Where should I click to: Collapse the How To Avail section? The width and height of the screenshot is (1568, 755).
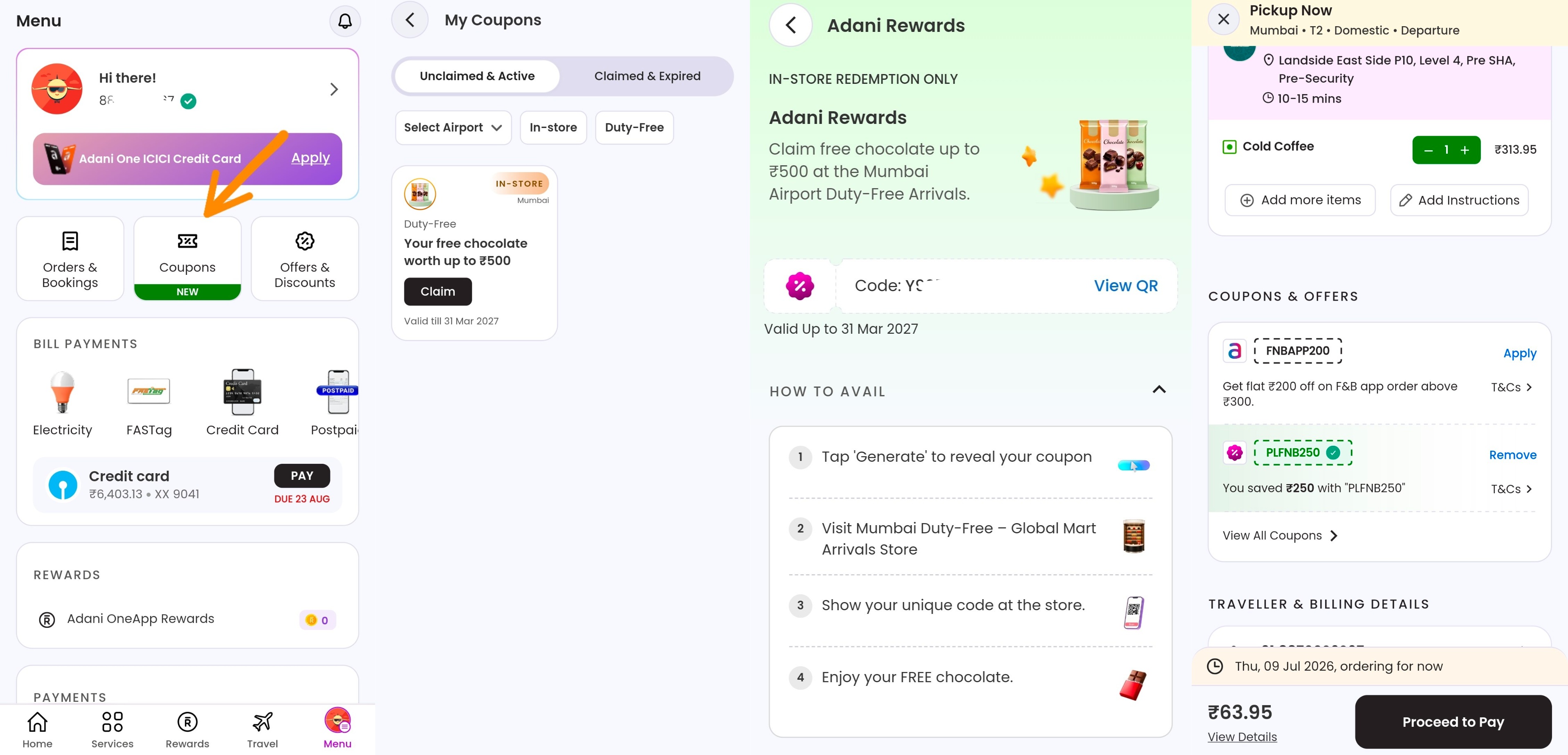(x=1159, y=390)
